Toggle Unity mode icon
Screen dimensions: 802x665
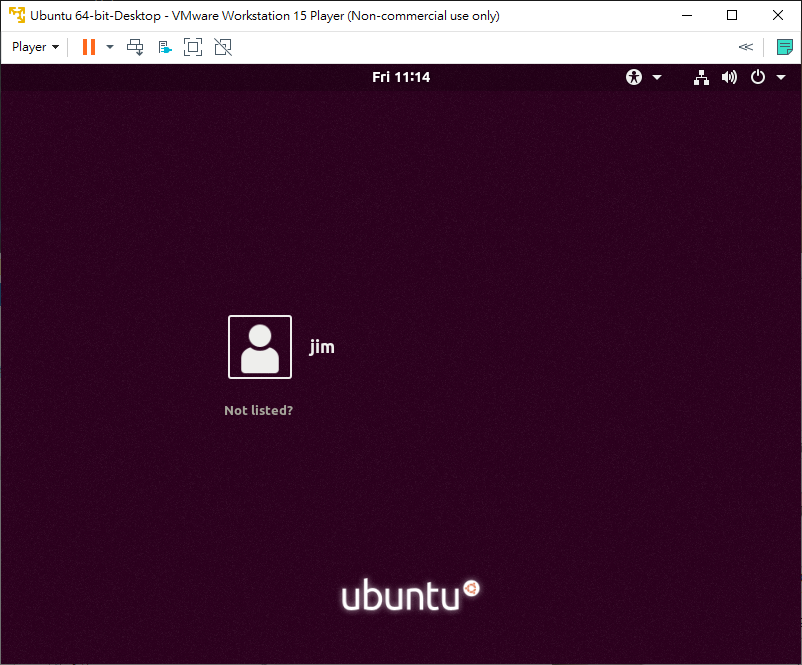coord(223,47)
